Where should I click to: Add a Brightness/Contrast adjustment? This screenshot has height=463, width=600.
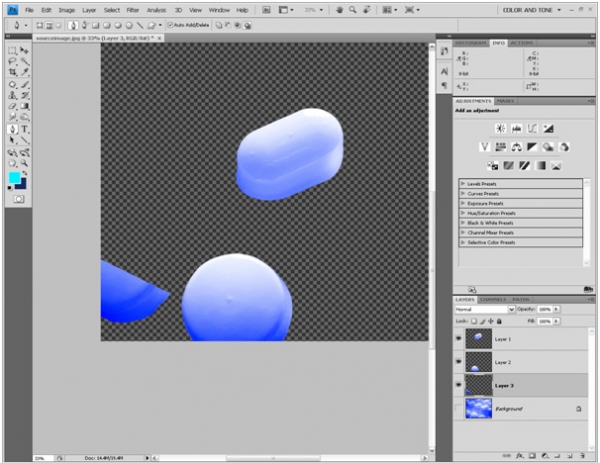[x=501, y=129]
